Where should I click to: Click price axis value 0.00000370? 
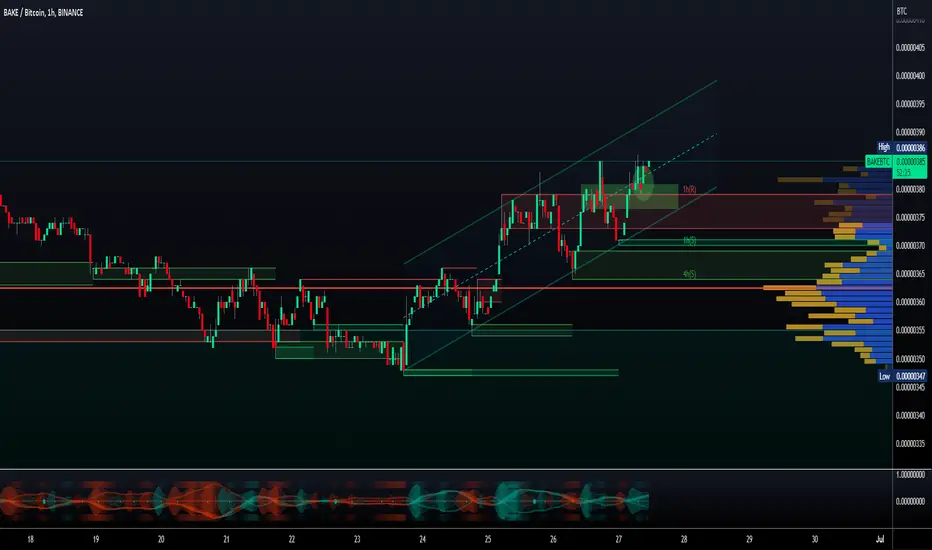tap(910, 246)
